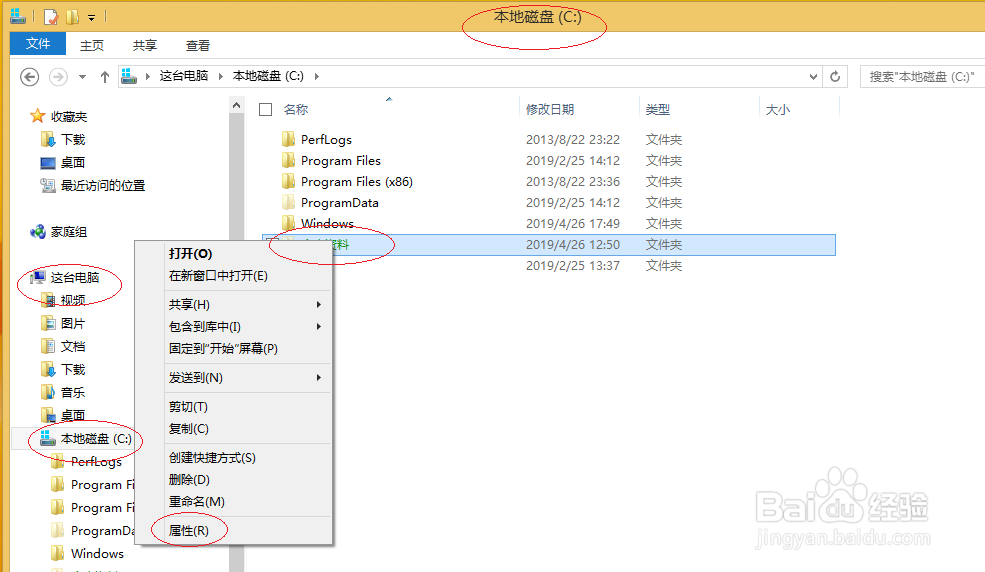Screen dimensions: 985x572
Task: Open the address bar history dropdown
Action: coord(813,77)
